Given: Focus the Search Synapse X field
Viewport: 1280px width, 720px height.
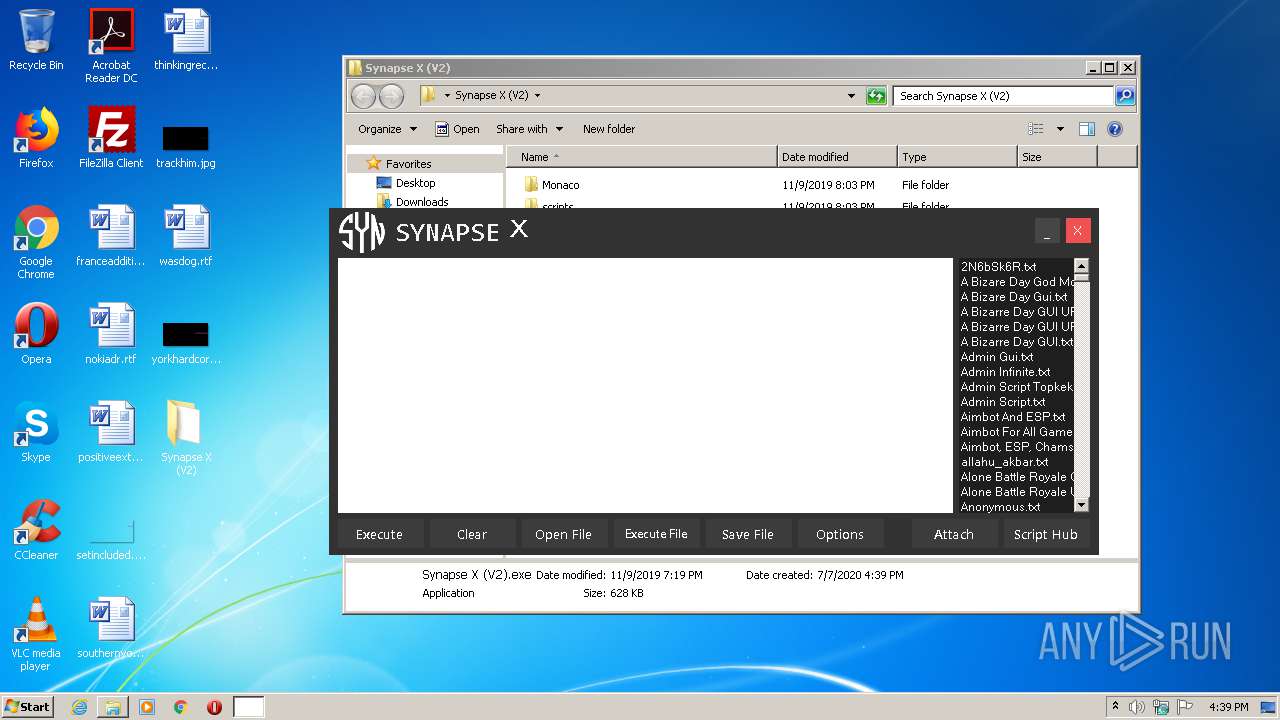Looking at the screenshot, I should [1002, 96].
